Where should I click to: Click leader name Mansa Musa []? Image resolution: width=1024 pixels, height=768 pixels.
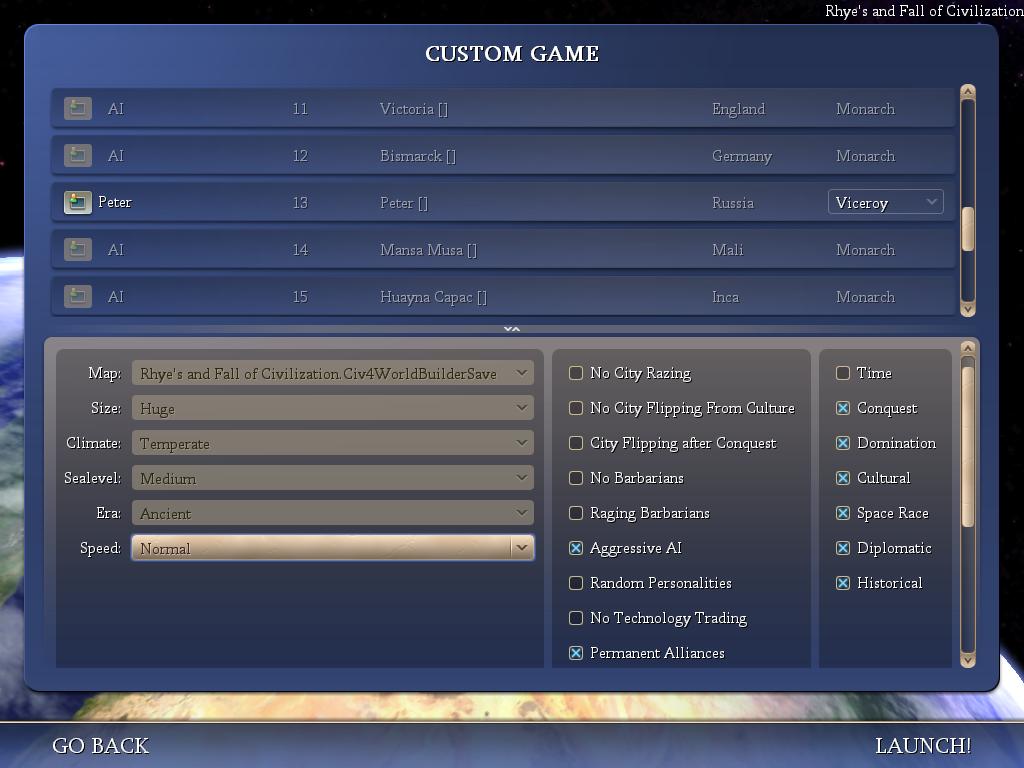tap(428, 250)
